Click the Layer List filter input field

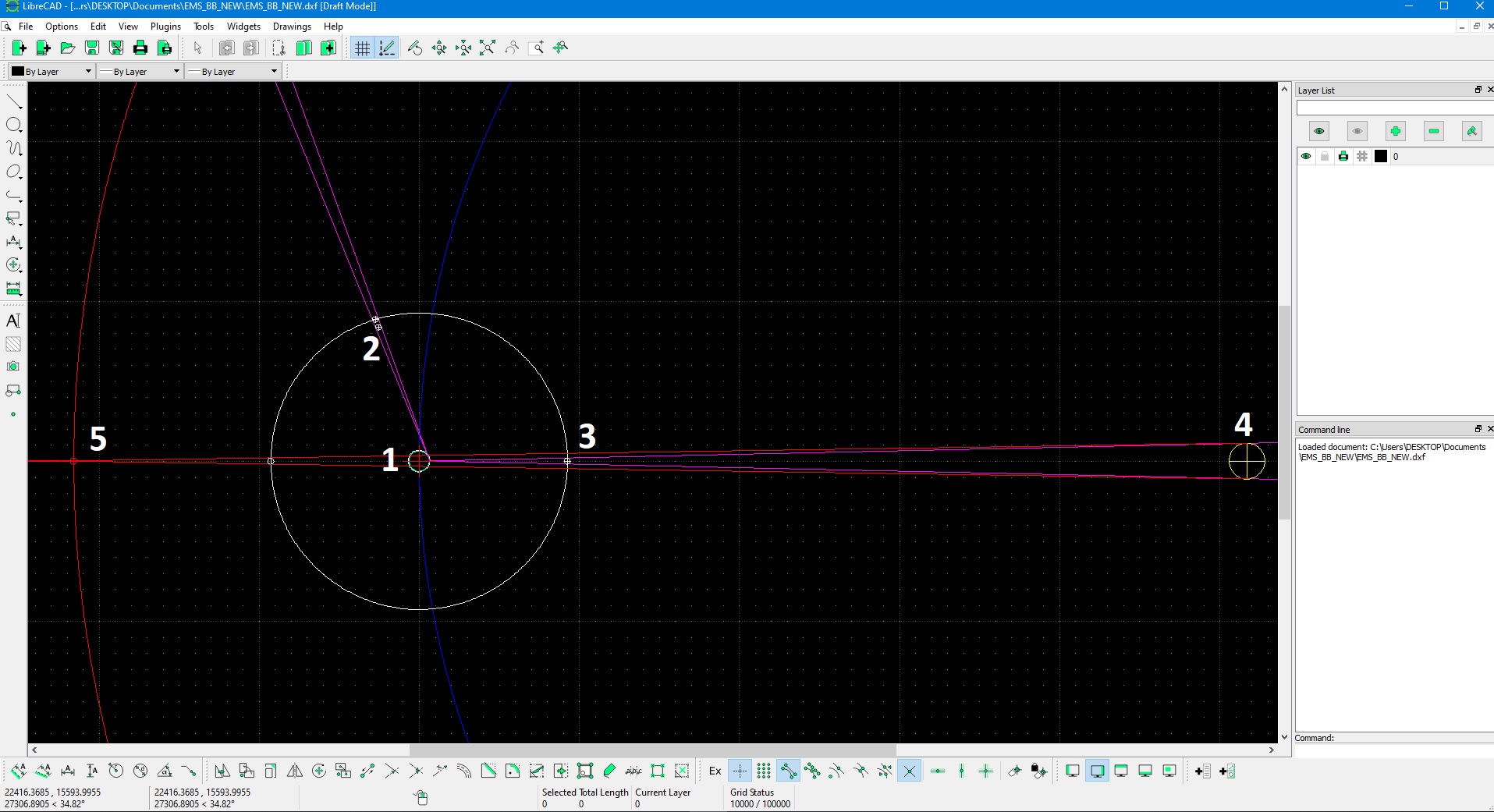(1395, 108)
